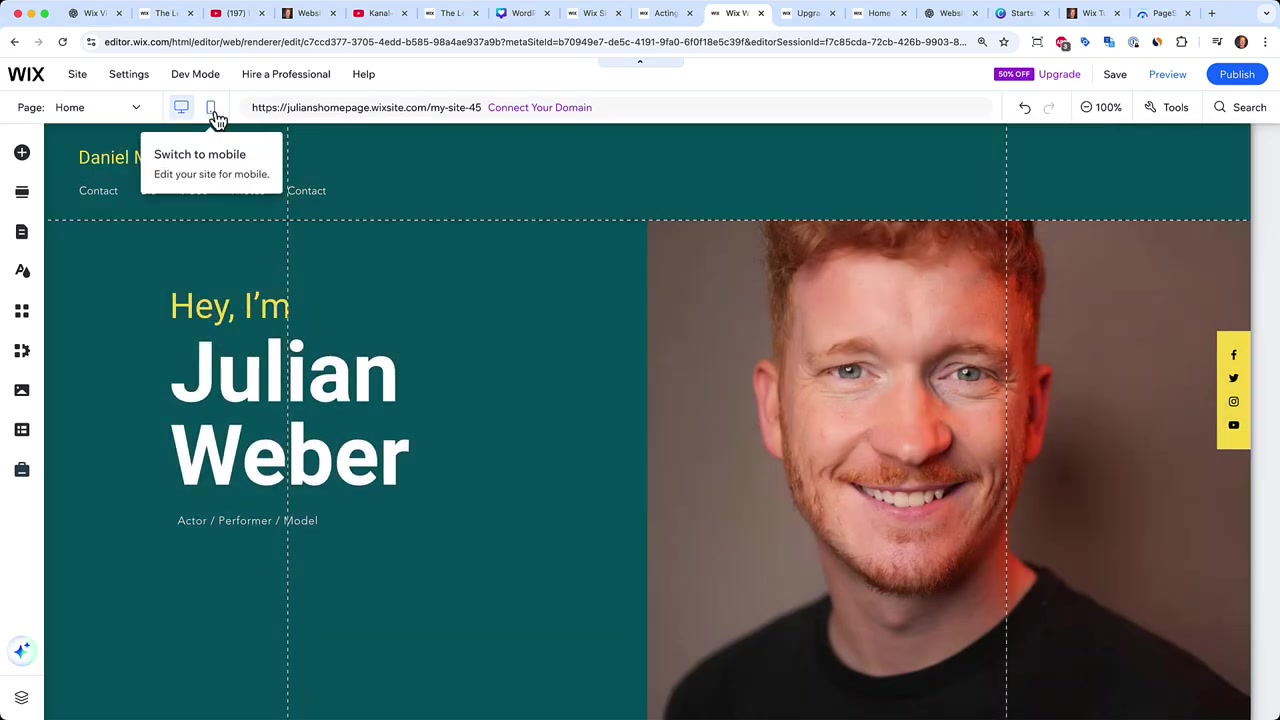Open the business portfolio briefcase icon
1280x720 pixels.
(x=22, y=469)
